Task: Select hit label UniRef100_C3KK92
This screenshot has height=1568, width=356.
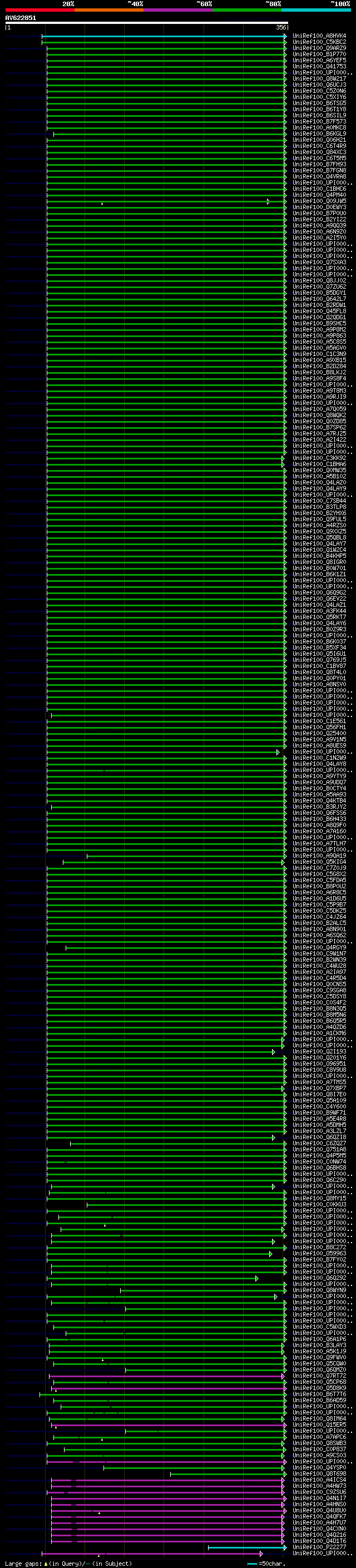Action: pos(319,458)
